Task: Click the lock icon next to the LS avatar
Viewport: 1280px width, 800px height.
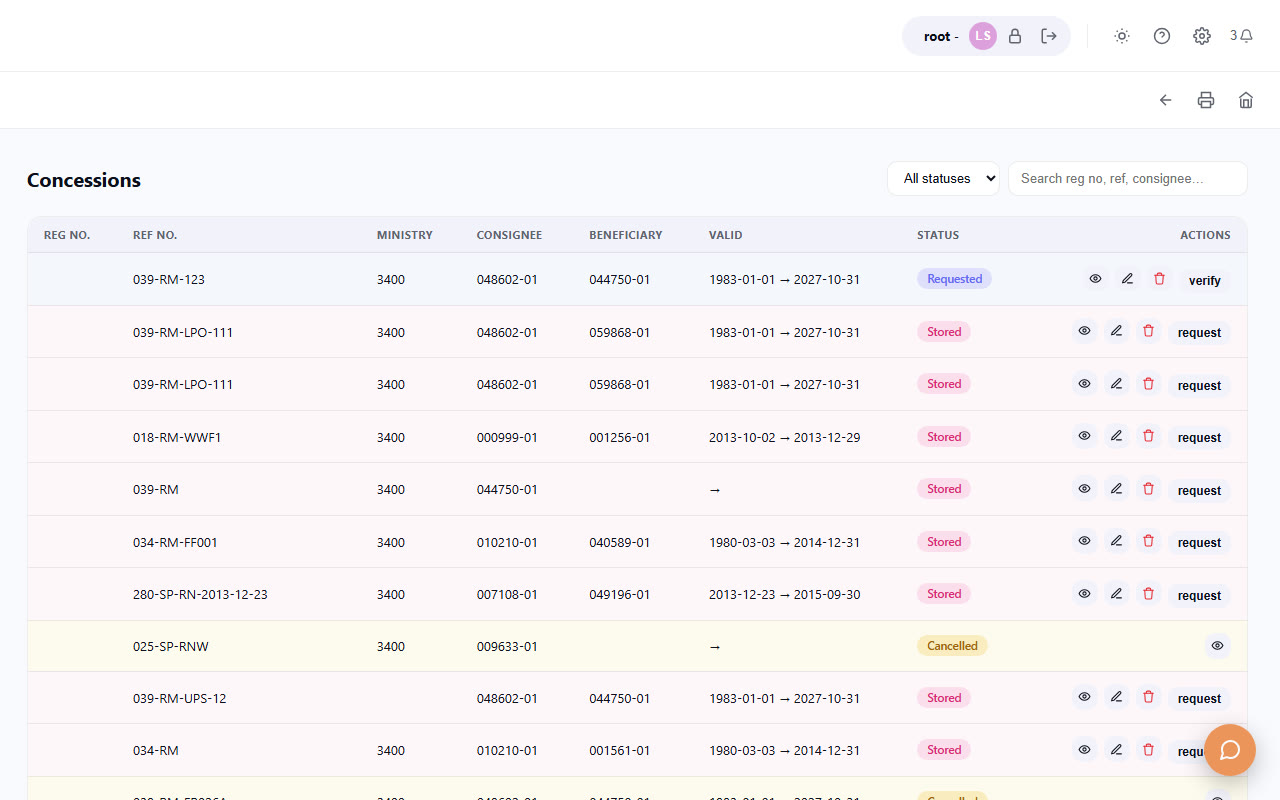Action: [x=1015, y=36]
